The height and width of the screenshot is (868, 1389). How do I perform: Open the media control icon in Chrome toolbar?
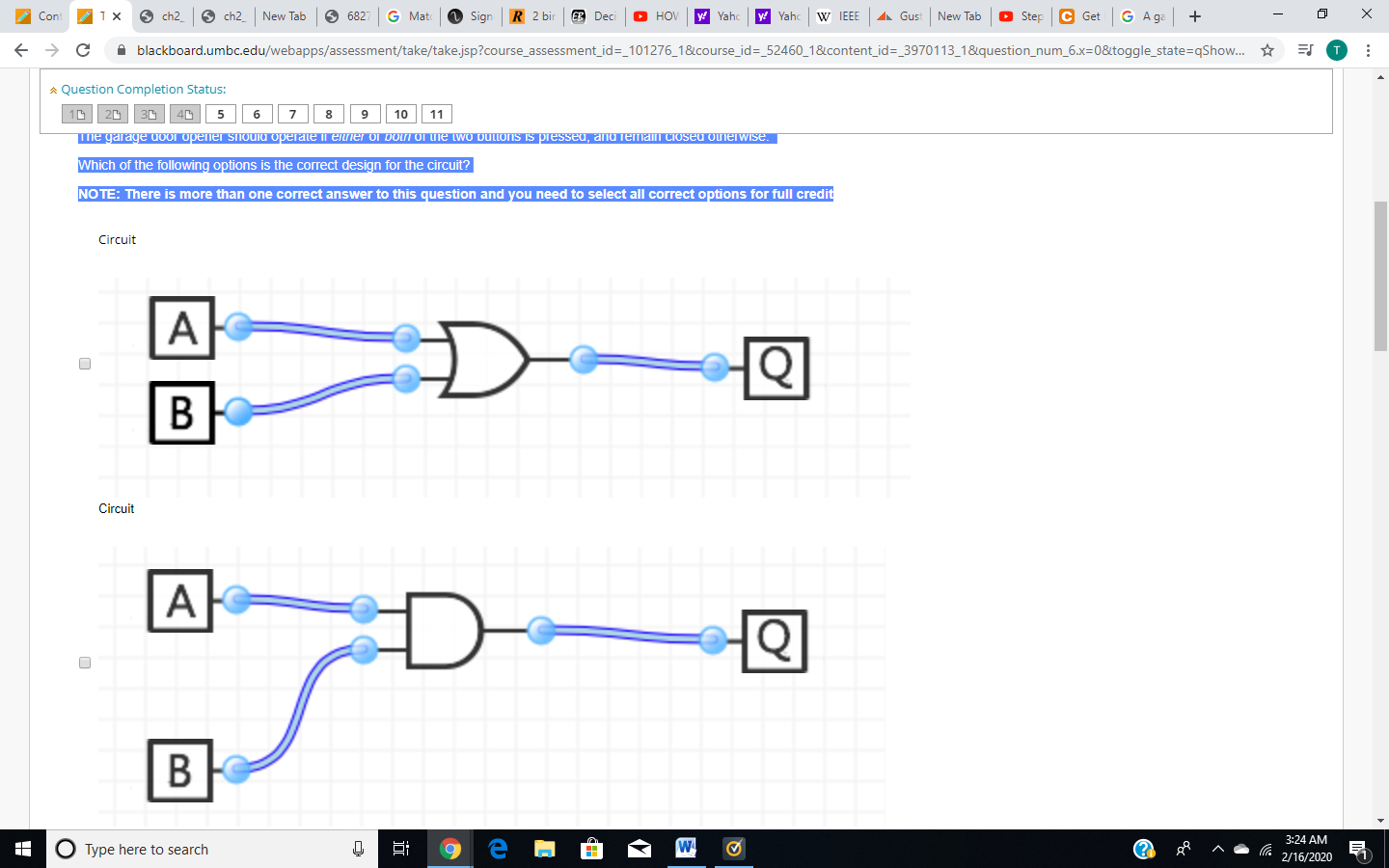tap(1305, 50)
